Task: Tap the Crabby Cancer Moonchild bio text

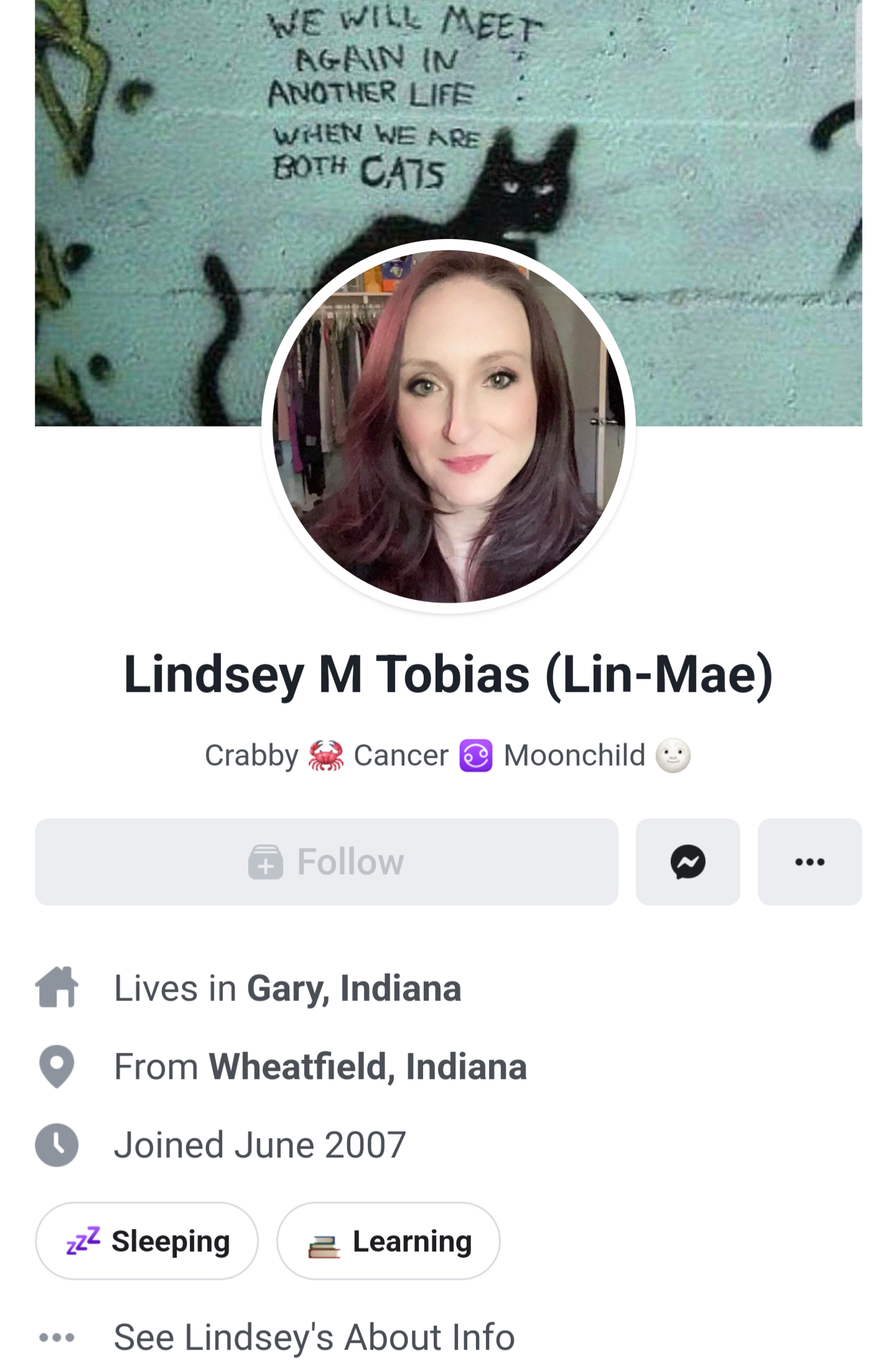Action: (x=448, y=756)
